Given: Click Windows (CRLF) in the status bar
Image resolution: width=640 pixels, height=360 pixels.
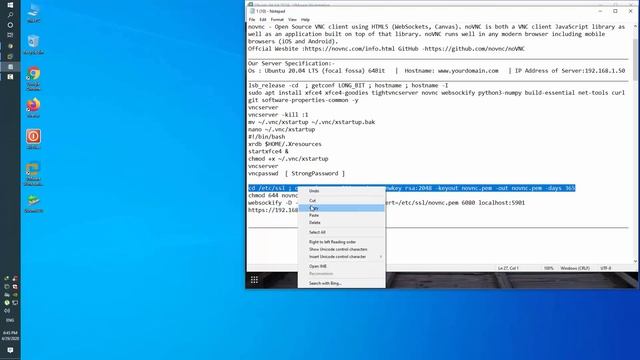Looking at the screenshot, I should tap(575, 268).
